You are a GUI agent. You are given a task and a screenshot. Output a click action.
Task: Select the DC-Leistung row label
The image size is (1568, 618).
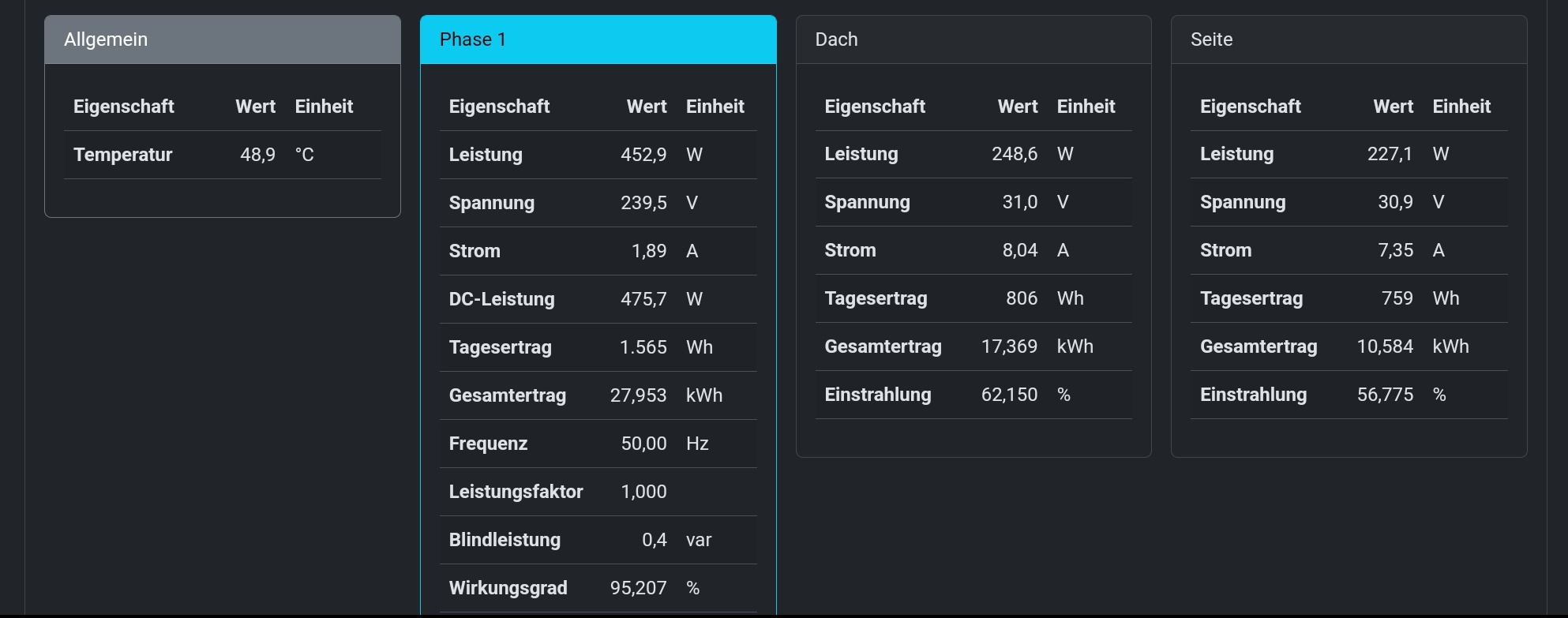[502, 299]
